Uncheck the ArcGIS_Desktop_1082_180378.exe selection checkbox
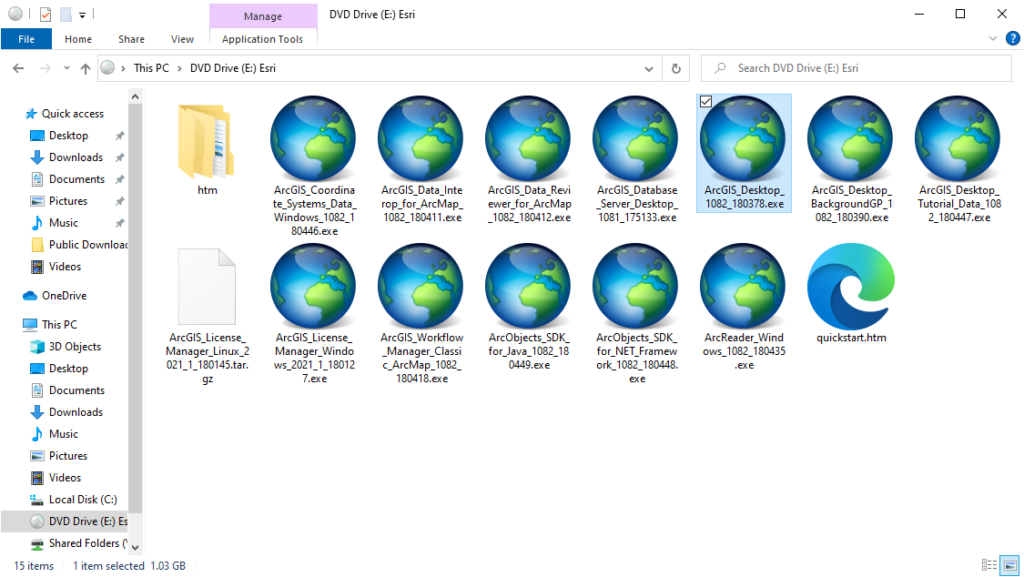Viewport: 1024px width, 577px height. (x=706, y=102)
